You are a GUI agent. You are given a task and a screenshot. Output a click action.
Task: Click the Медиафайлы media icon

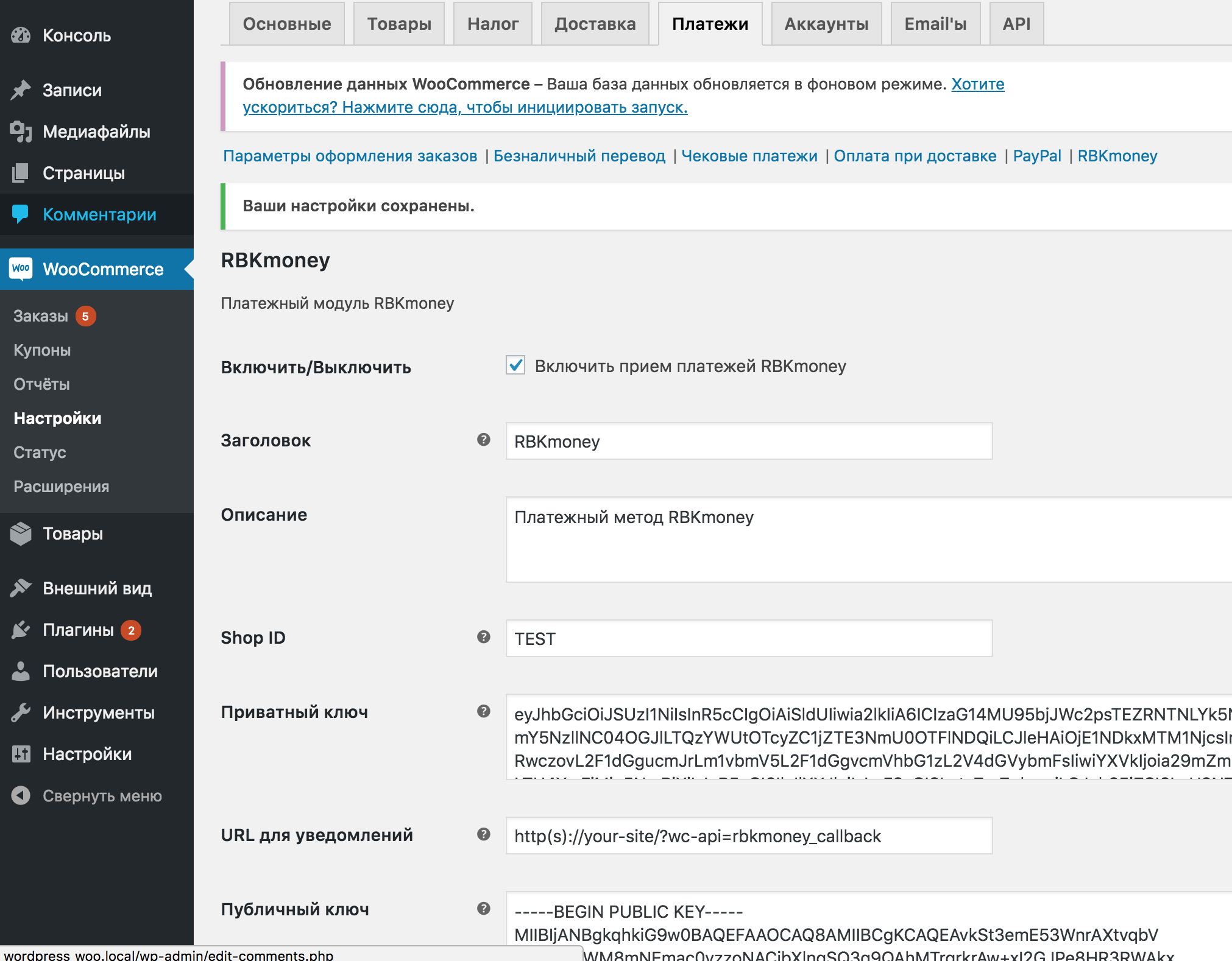(21, 132)
